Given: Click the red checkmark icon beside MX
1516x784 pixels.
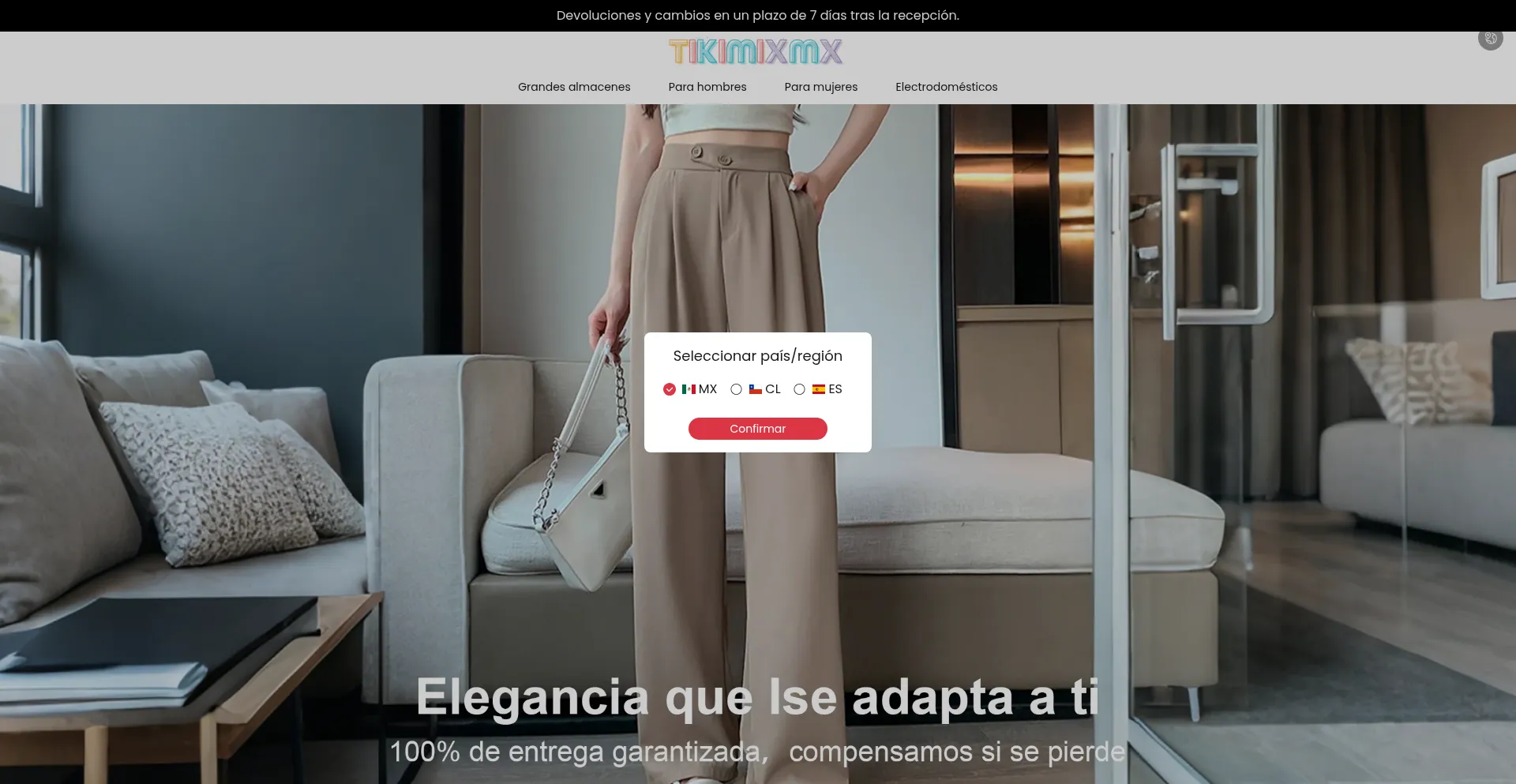Looking at the screenshot, I should pyautogui.click(x=669, y=389).
